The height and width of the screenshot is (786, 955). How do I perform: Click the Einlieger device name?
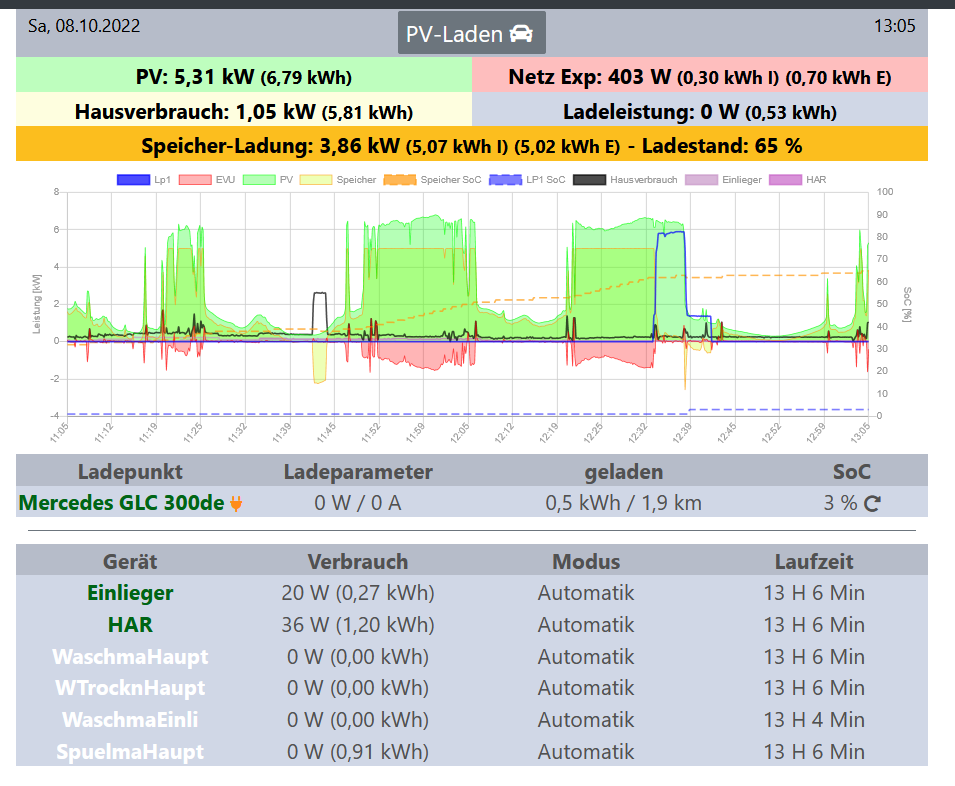point(130,593)
